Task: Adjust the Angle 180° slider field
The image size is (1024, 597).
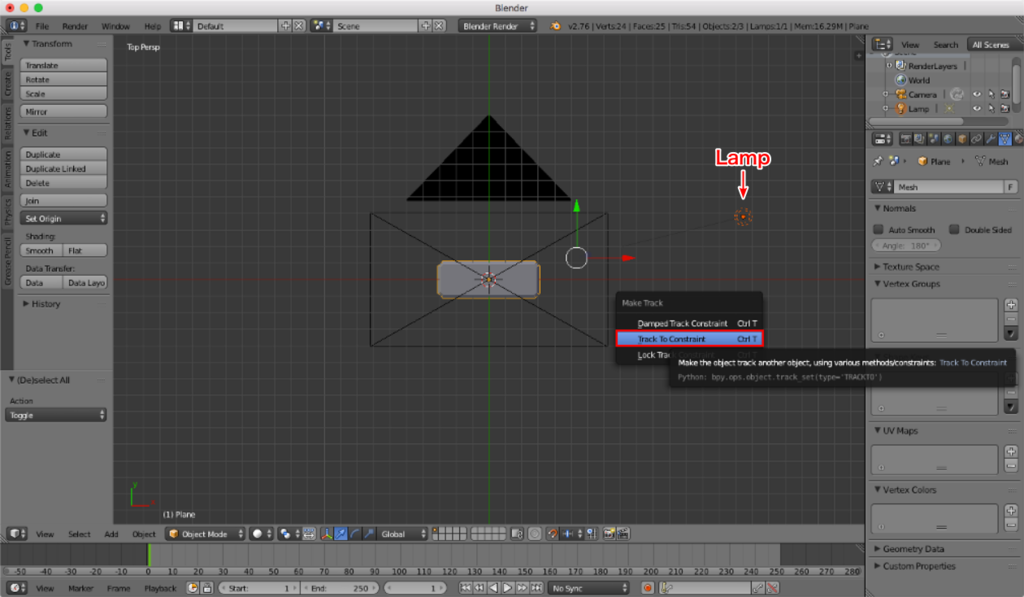Action: (906, 246)
